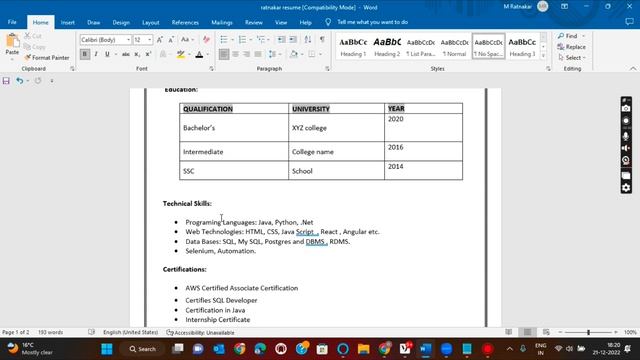
Task: Open the font name dropdown Calibri (Body)
Action: (128, 40)
